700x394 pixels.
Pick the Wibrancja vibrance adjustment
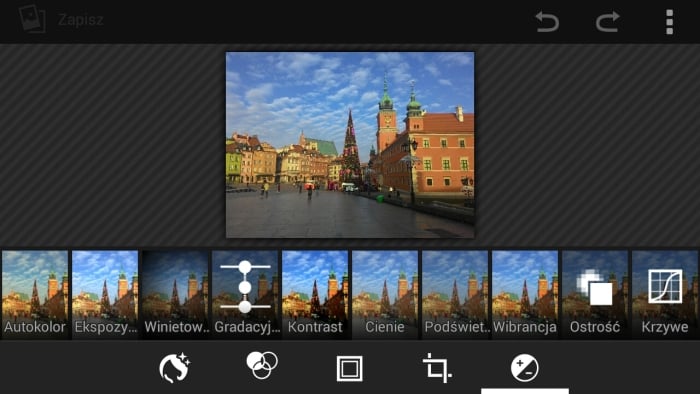(x=525, y=294)
